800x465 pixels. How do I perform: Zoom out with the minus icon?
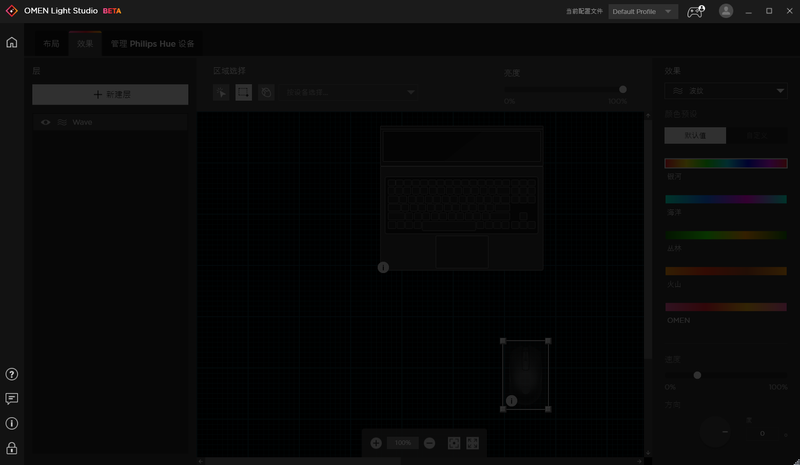pos(429,443)
